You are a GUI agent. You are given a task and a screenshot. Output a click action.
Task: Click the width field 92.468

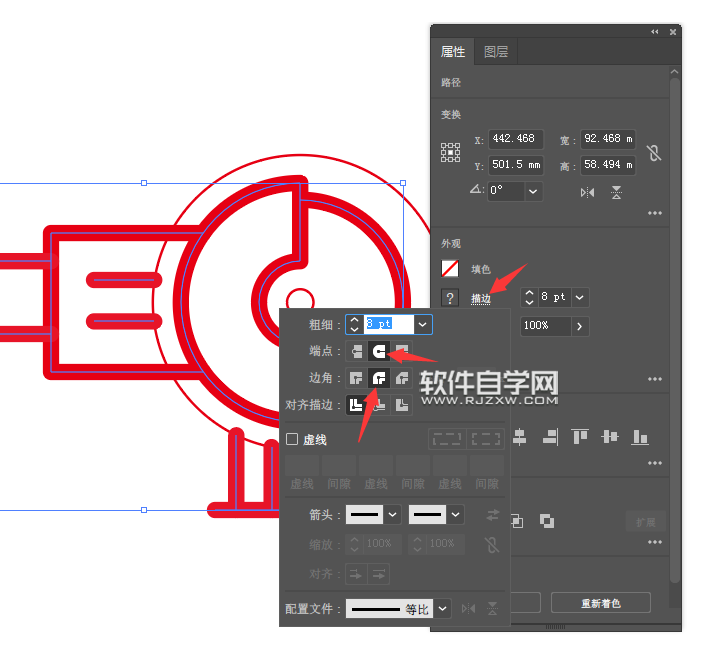(608, 139)
